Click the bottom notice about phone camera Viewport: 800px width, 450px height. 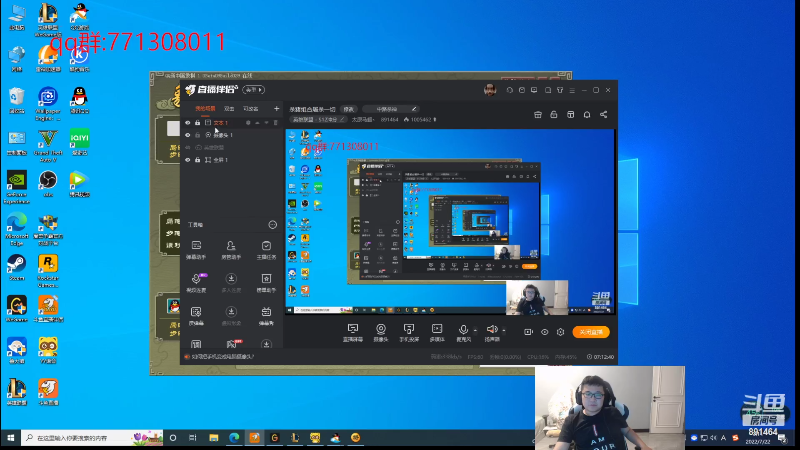219,357
